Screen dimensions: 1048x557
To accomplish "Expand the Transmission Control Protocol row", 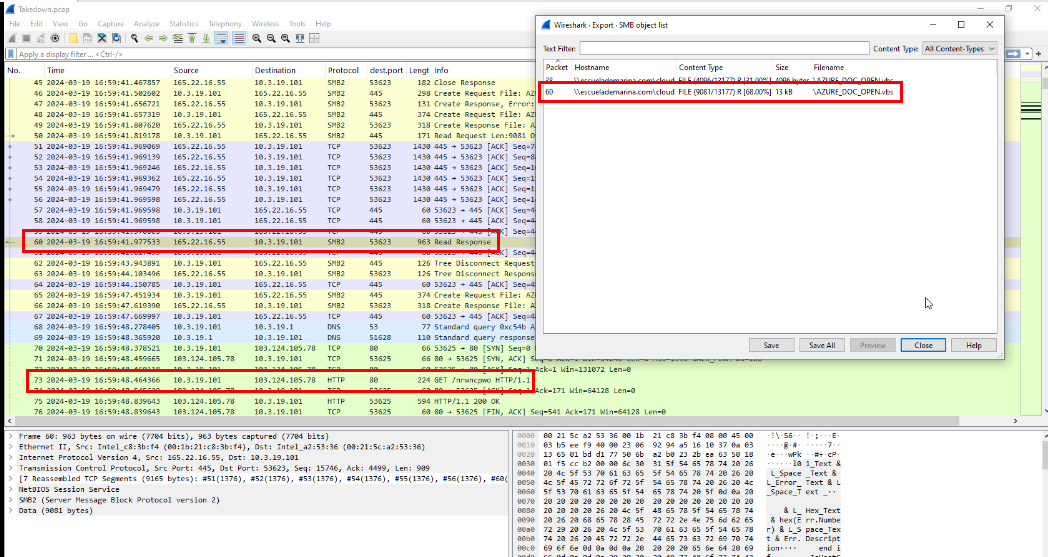I will click(11, 468).
